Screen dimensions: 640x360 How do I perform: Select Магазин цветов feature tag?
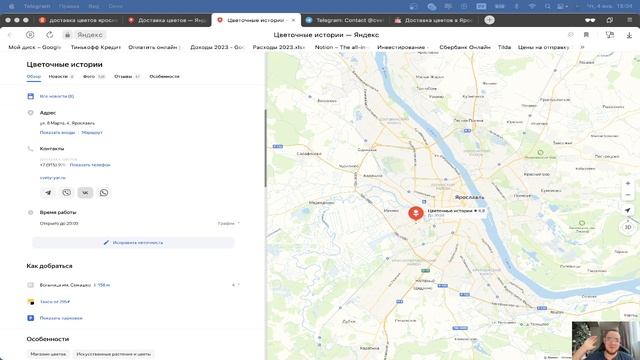coord(48,354)
